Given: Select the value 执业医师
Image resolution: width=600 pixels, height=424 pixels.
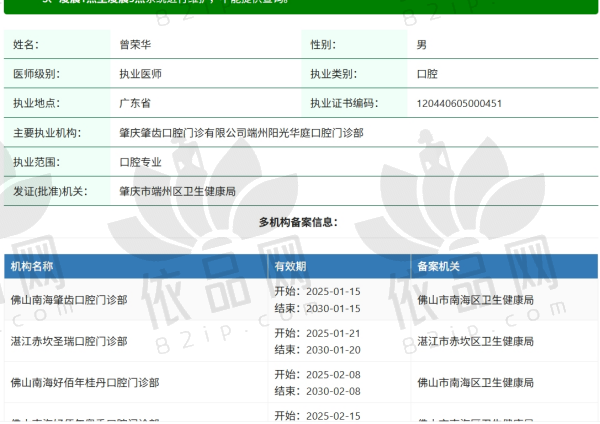Looking at the screenshot, I should [140, 74].
